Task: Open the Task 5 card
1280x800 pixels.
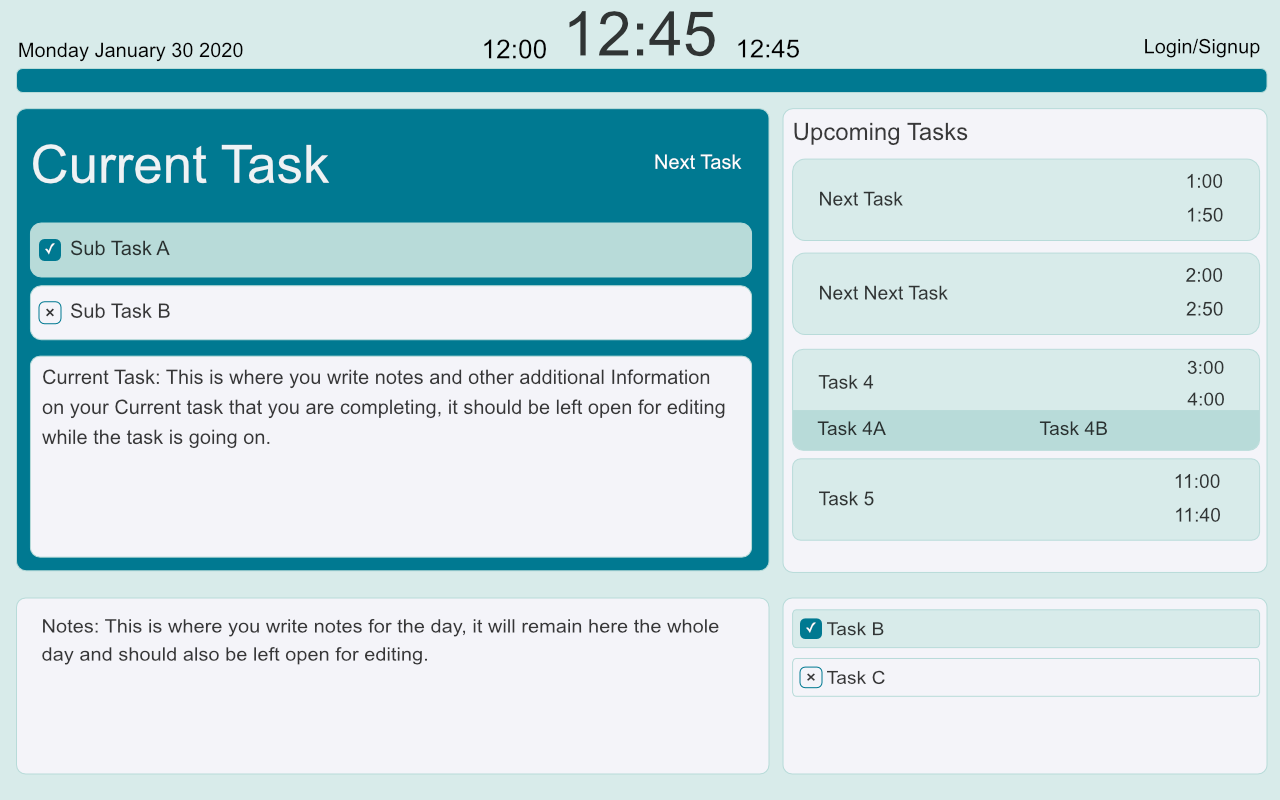Action: point(1025,499)
